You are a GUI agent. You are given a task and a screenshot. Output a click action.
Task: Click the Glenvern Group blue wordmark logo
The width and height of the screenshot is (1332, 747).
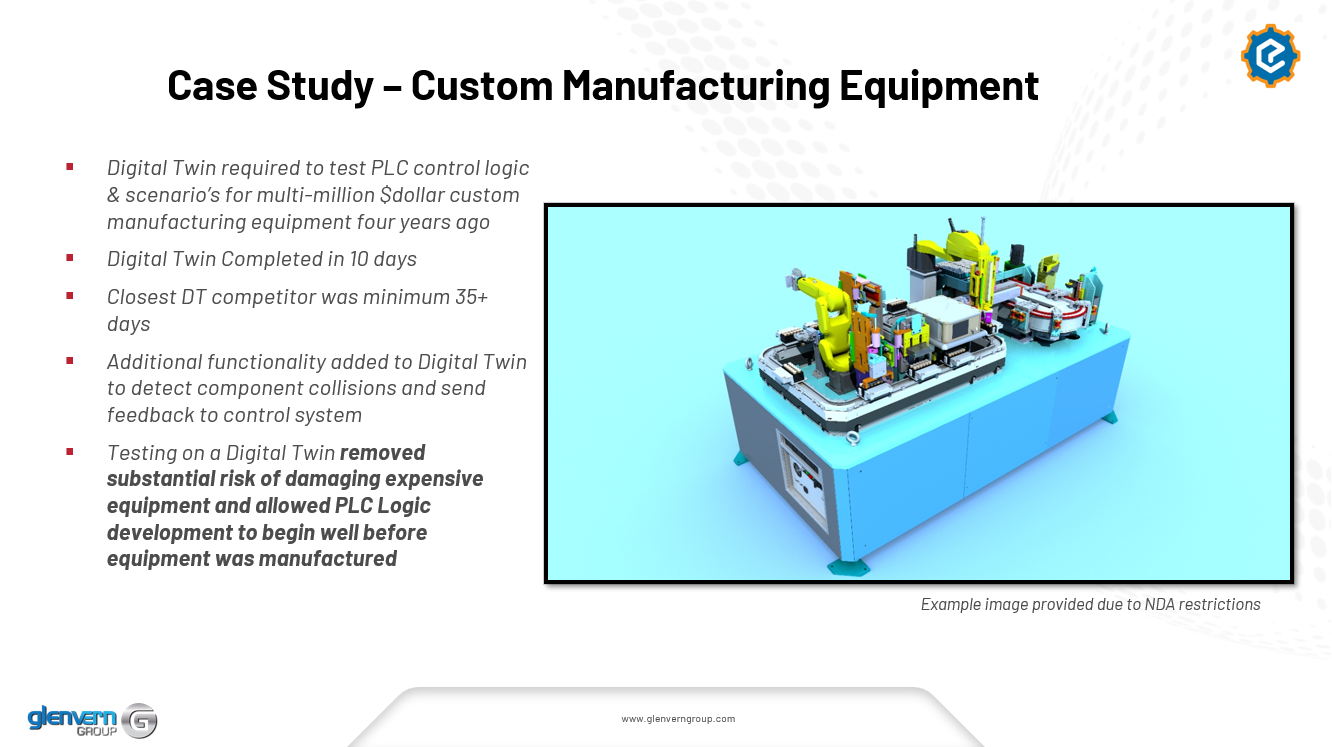point(72,719)
